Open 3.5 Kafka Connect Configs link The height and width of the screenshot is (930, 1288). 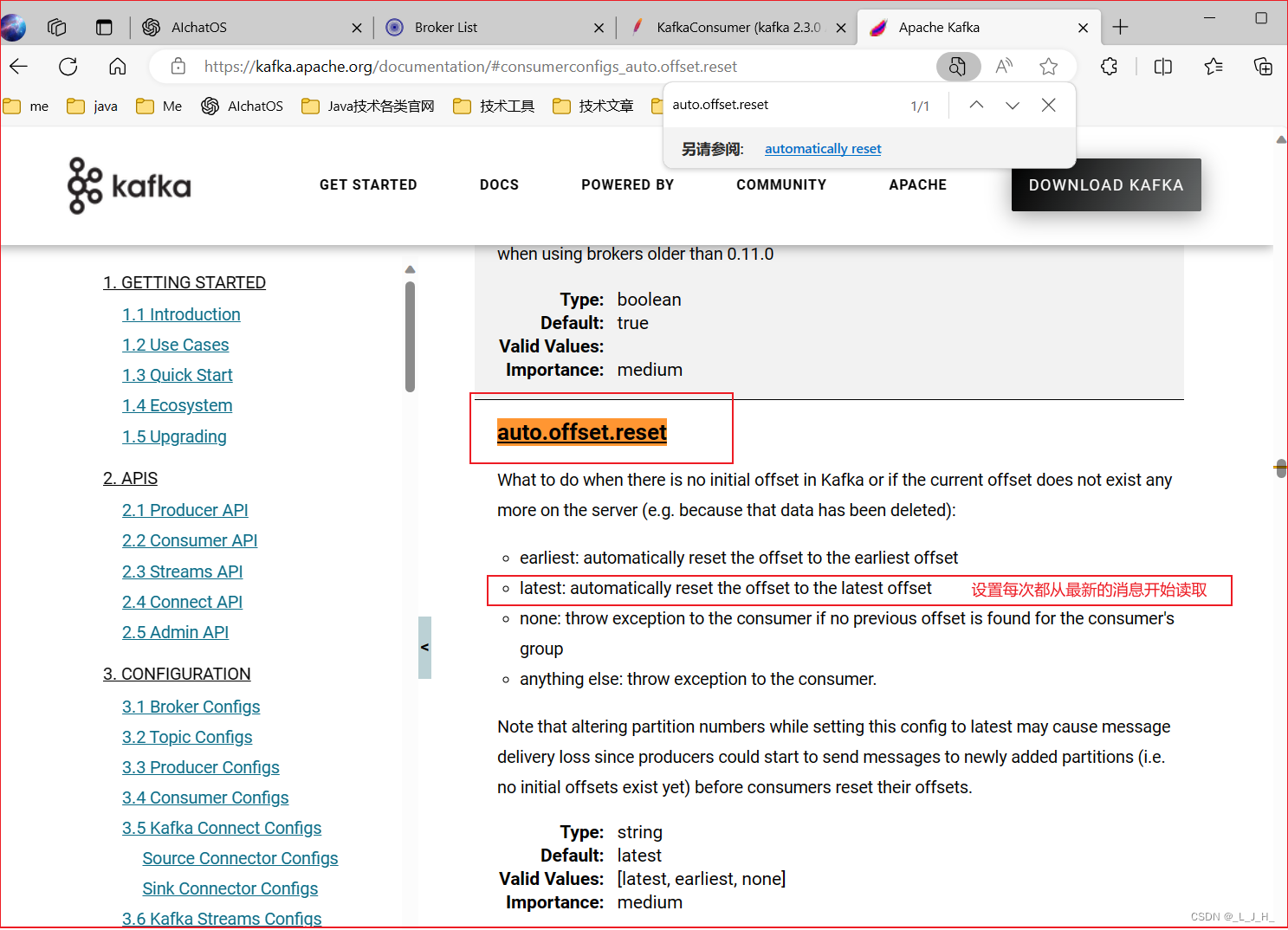[222, 828]
